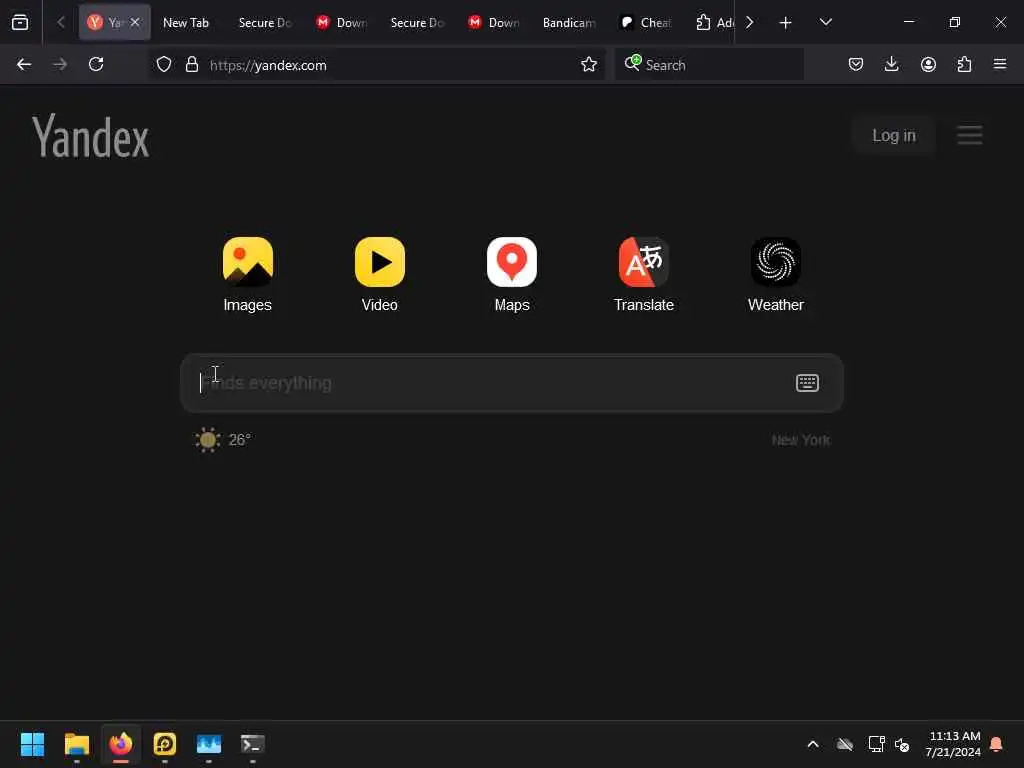Open File Explorer from taskbar

[76, 744]
